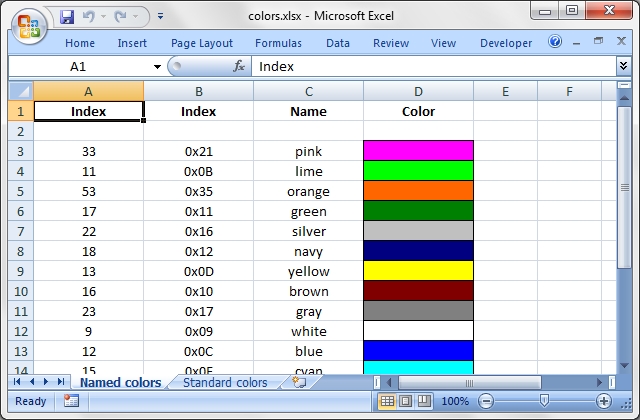
Task: Select all cells with corner button
Action: click(21, 91)
